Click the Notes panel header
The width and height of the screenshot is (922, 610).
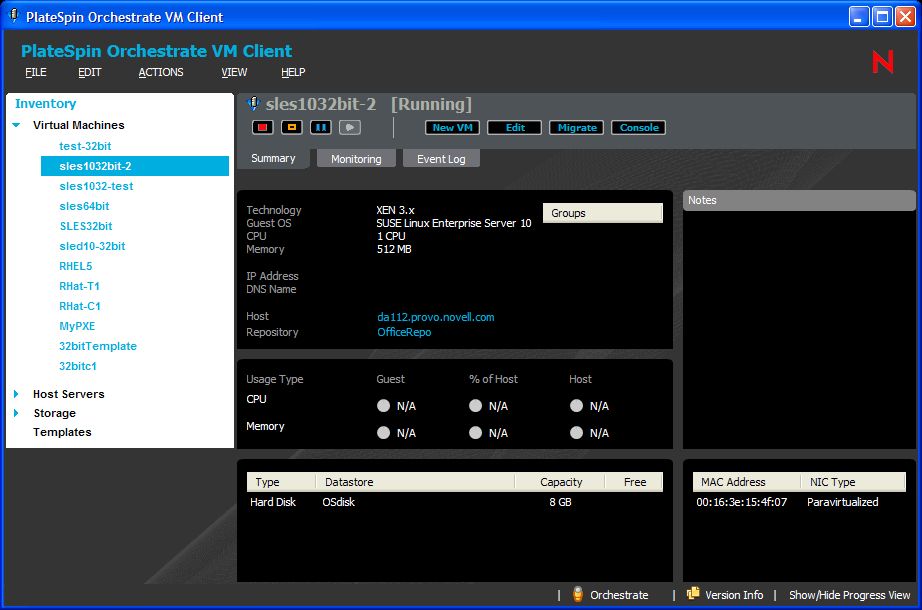pyautogui.click(x=799, y=200)
